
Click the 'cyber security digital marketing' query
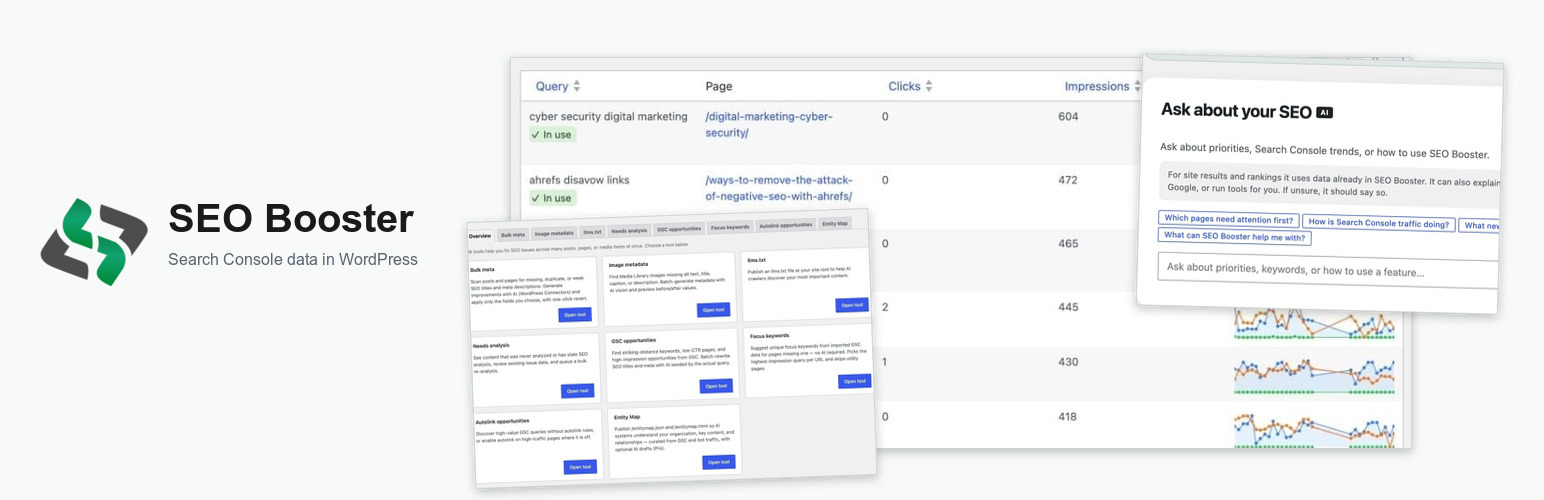608,116
